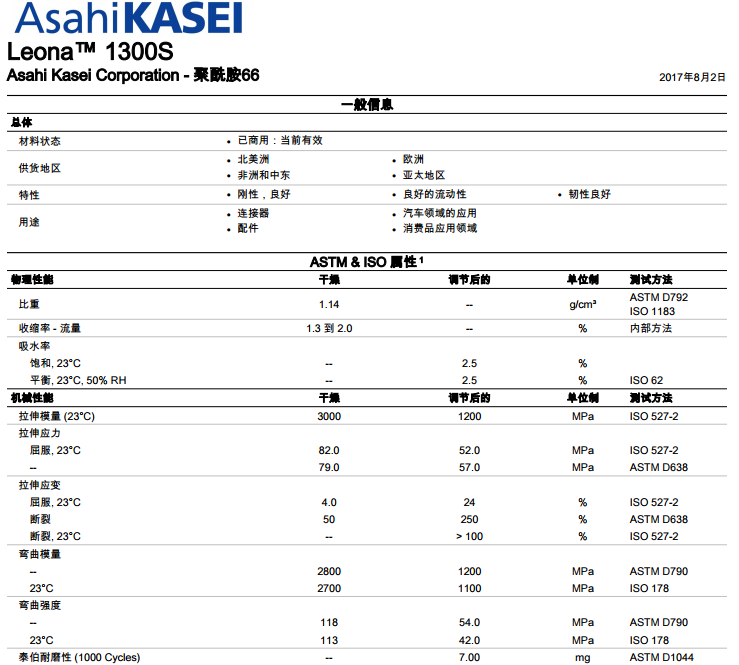The image size is (739, 665).
Task: Select the '拉伸应力' row label
Action: pyautogui.click(x=40, y=433)
